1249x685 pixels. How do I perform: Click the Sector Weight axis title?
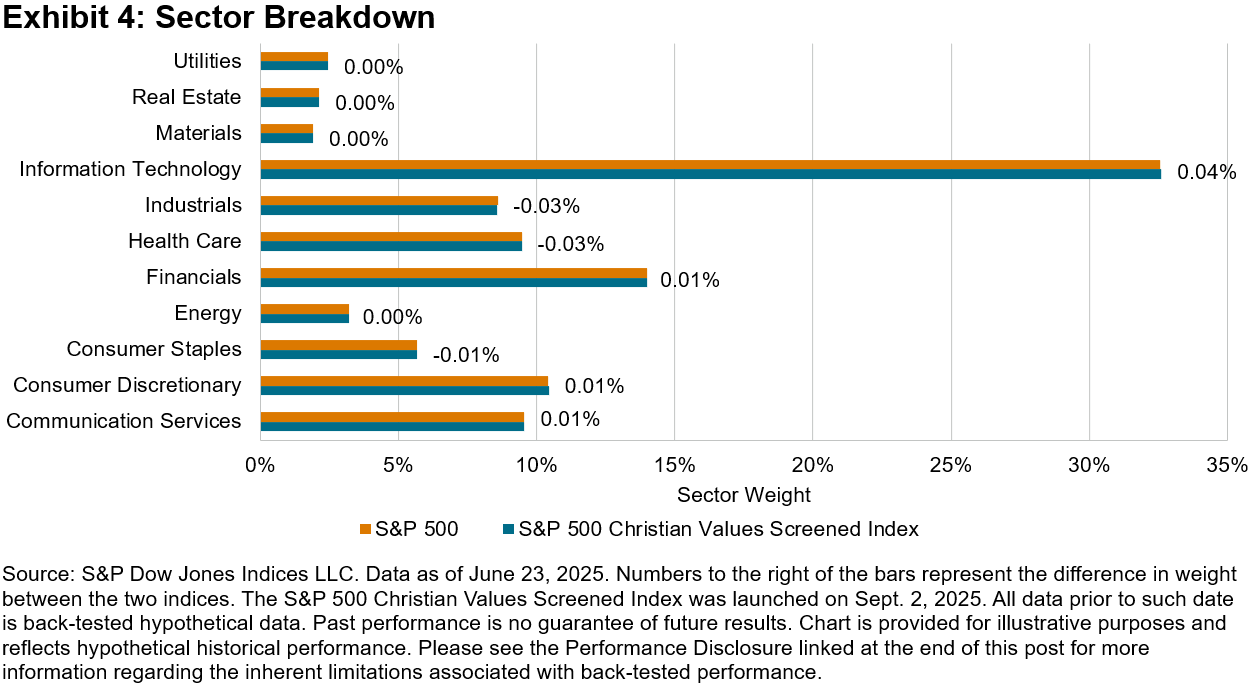pyautogui.click(x=744, y=495)
